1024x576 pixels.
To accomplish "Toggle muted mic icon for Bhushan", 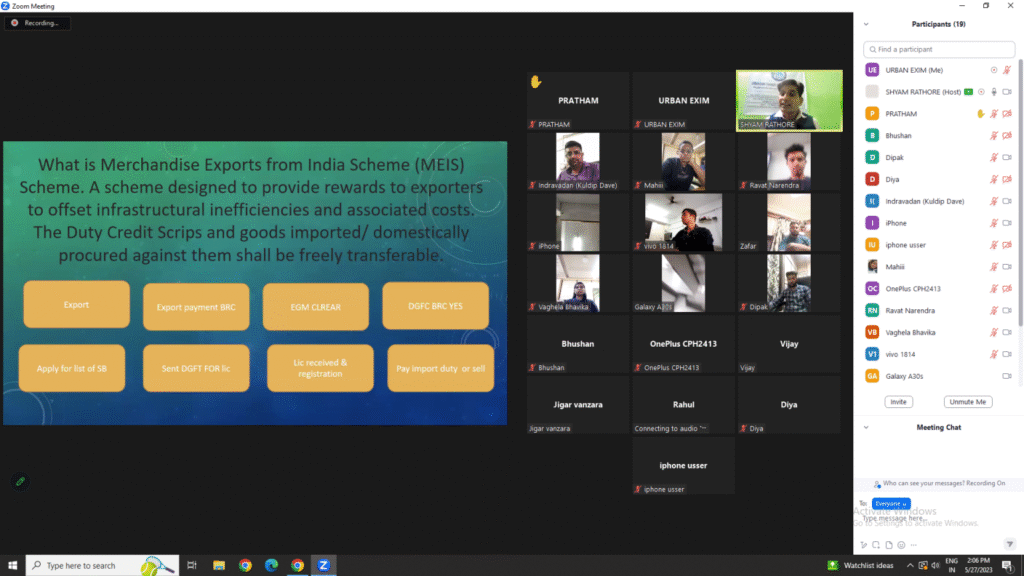I will (994, 135).
